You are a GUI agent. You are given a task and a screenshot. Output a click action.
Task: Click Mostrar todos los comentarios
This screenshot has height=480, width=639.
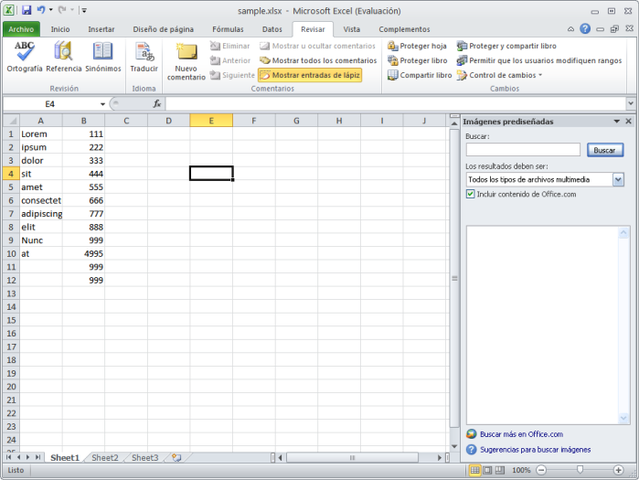pos(318,61)
